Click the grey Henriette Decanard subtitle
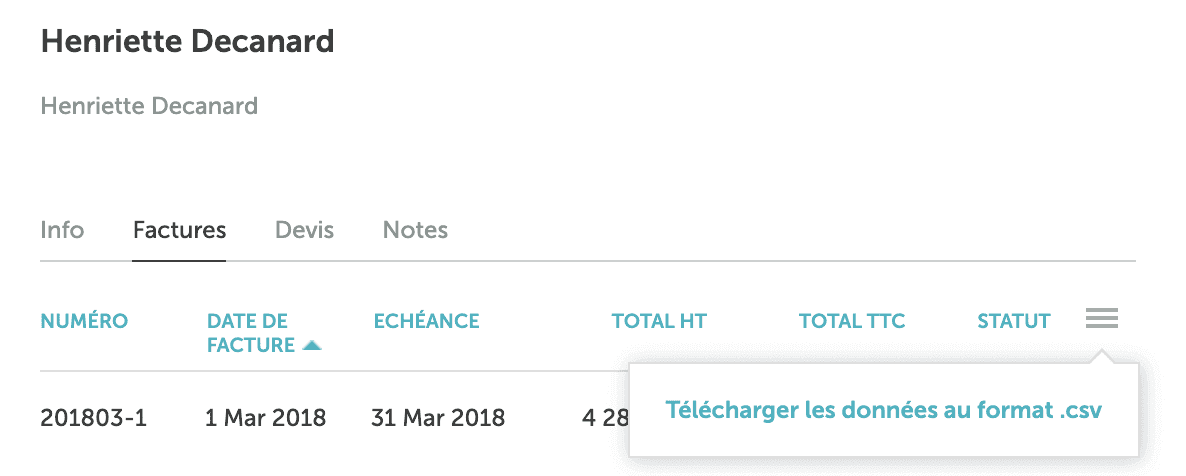Viewport: 1186px width, 476px height. (x=149, y=105)
